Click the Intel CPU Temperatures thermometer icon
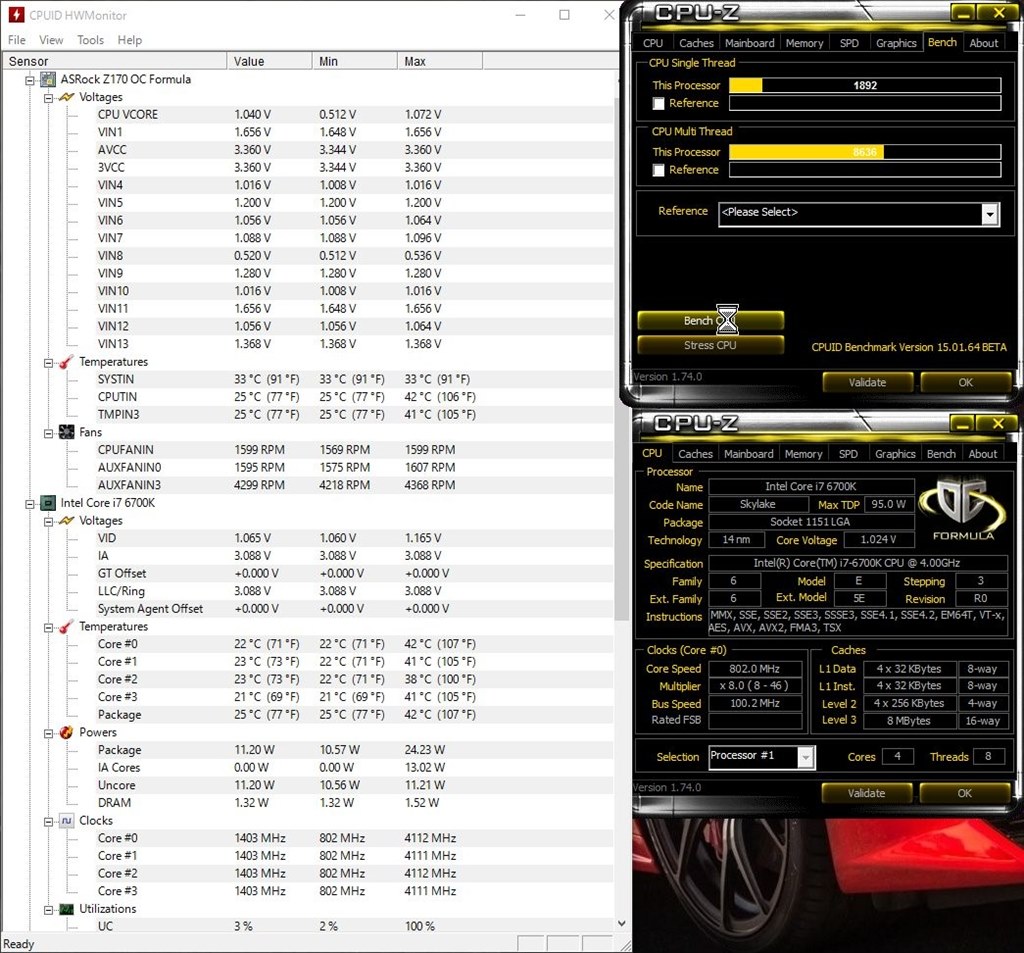This screenshot has height=953, width=1024. 66,626
